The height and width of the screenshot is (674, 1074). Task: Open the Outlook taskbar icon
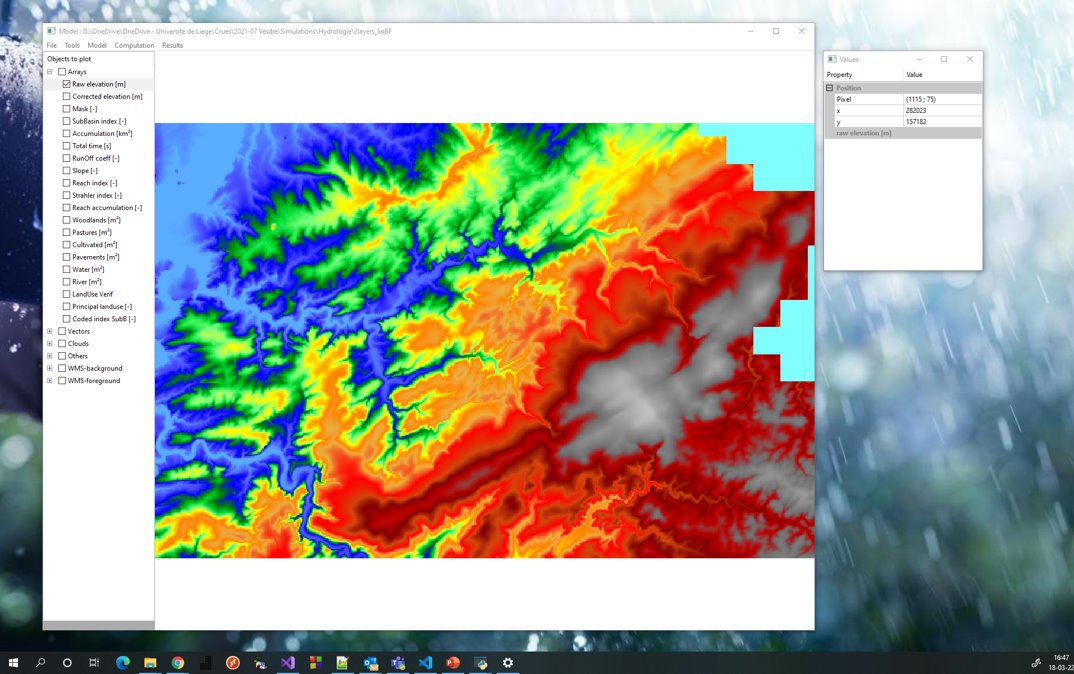[x=370, y=662]
